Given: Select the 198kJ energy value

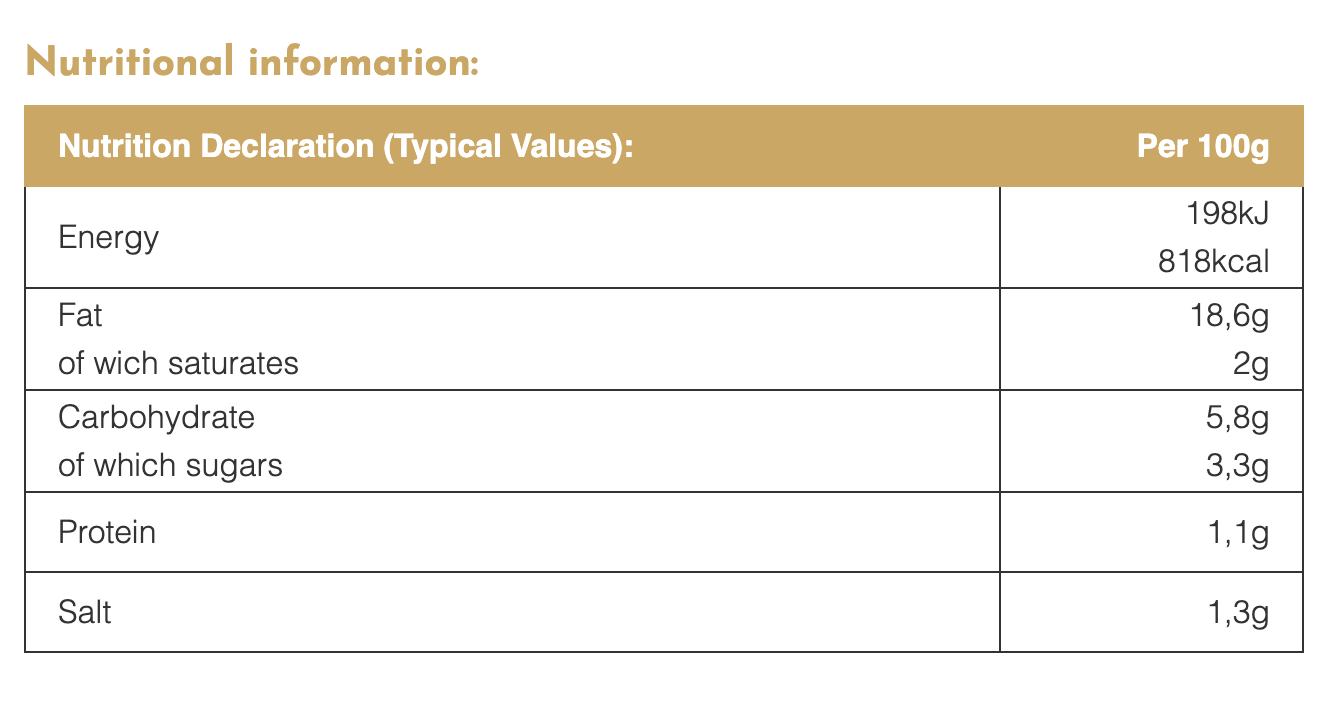Looking at the screenshot, I should click(x=1228, y=212).
